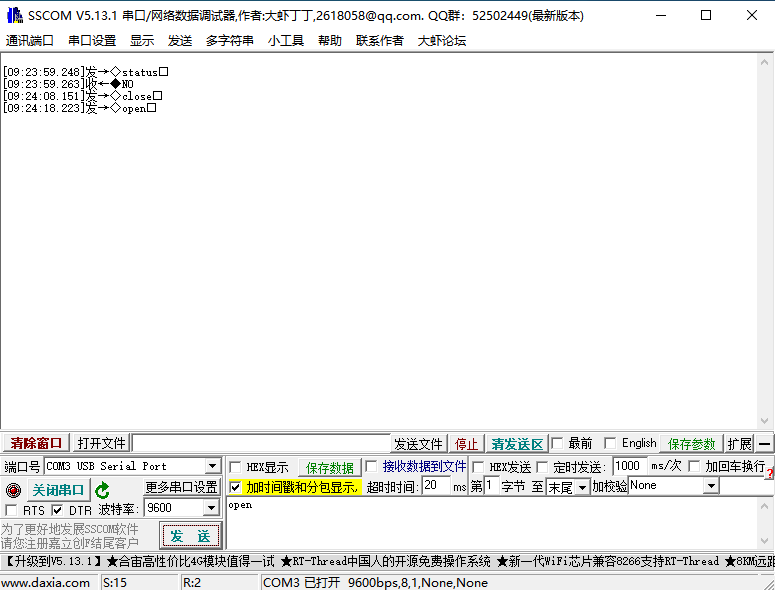Click the 1000 ms/次 interval field
Screen dimensions: 775x590
coord(630,466)
